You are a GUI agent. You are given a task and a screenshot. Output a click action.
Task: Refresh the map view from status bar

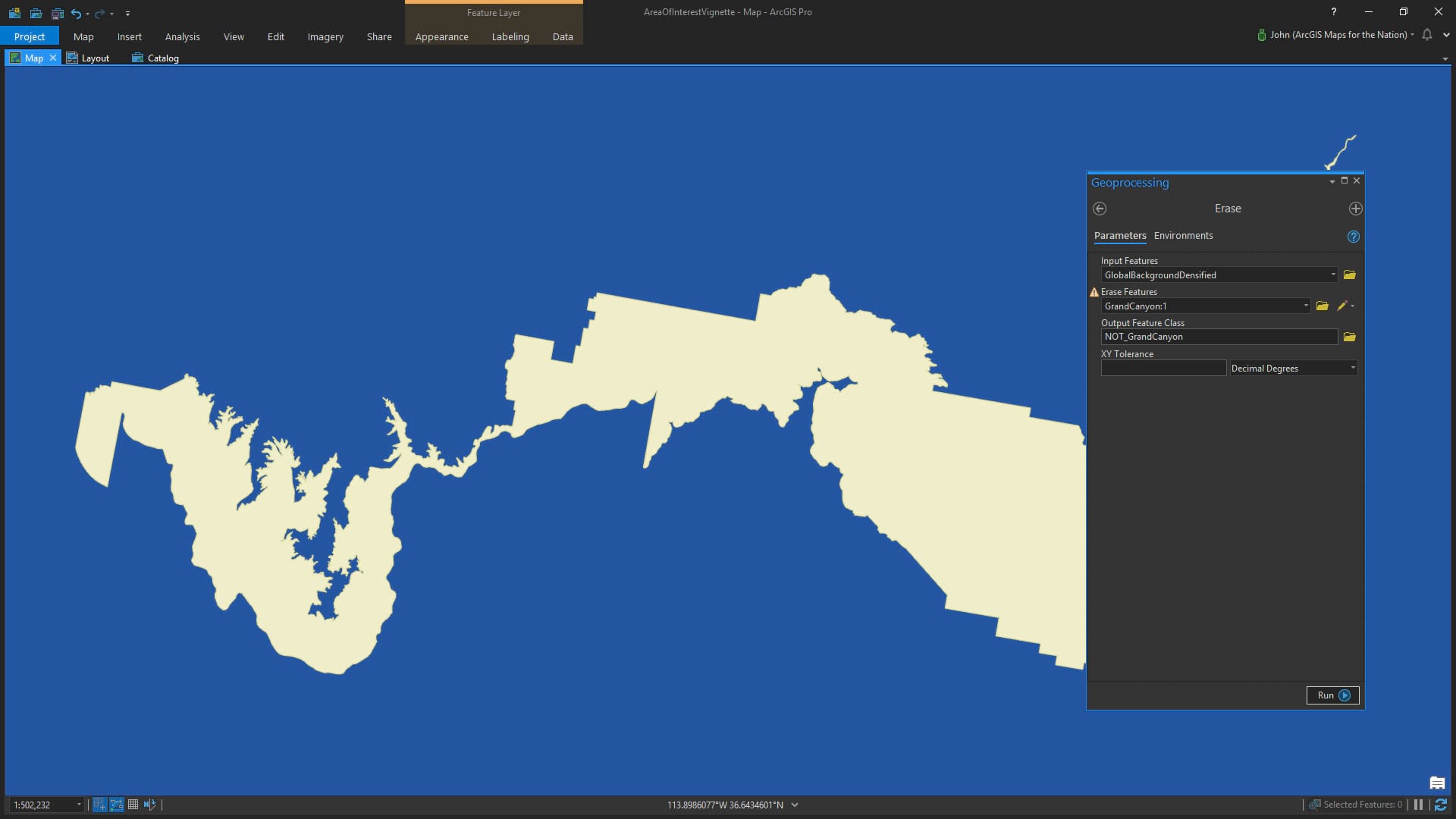click(1440, 805)
